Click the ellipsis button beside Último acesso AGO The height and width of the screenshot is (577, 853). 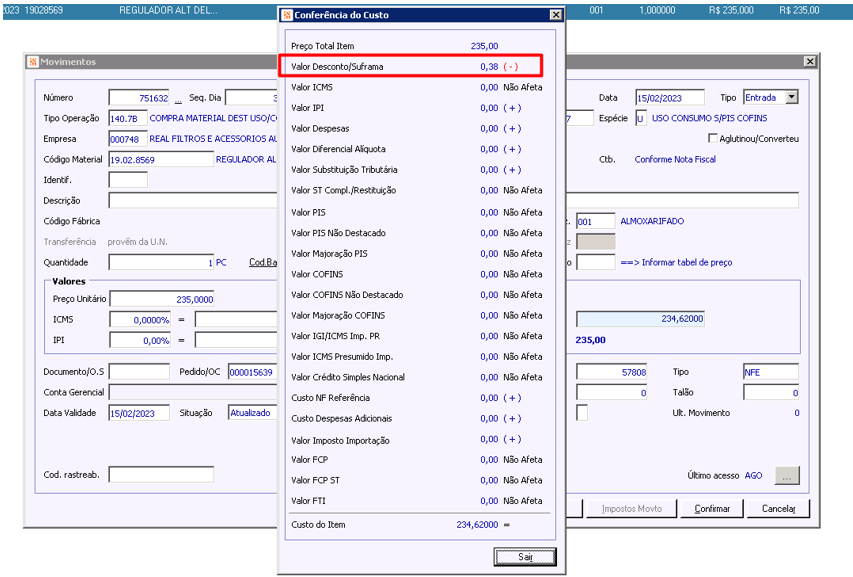coord(787,475)
